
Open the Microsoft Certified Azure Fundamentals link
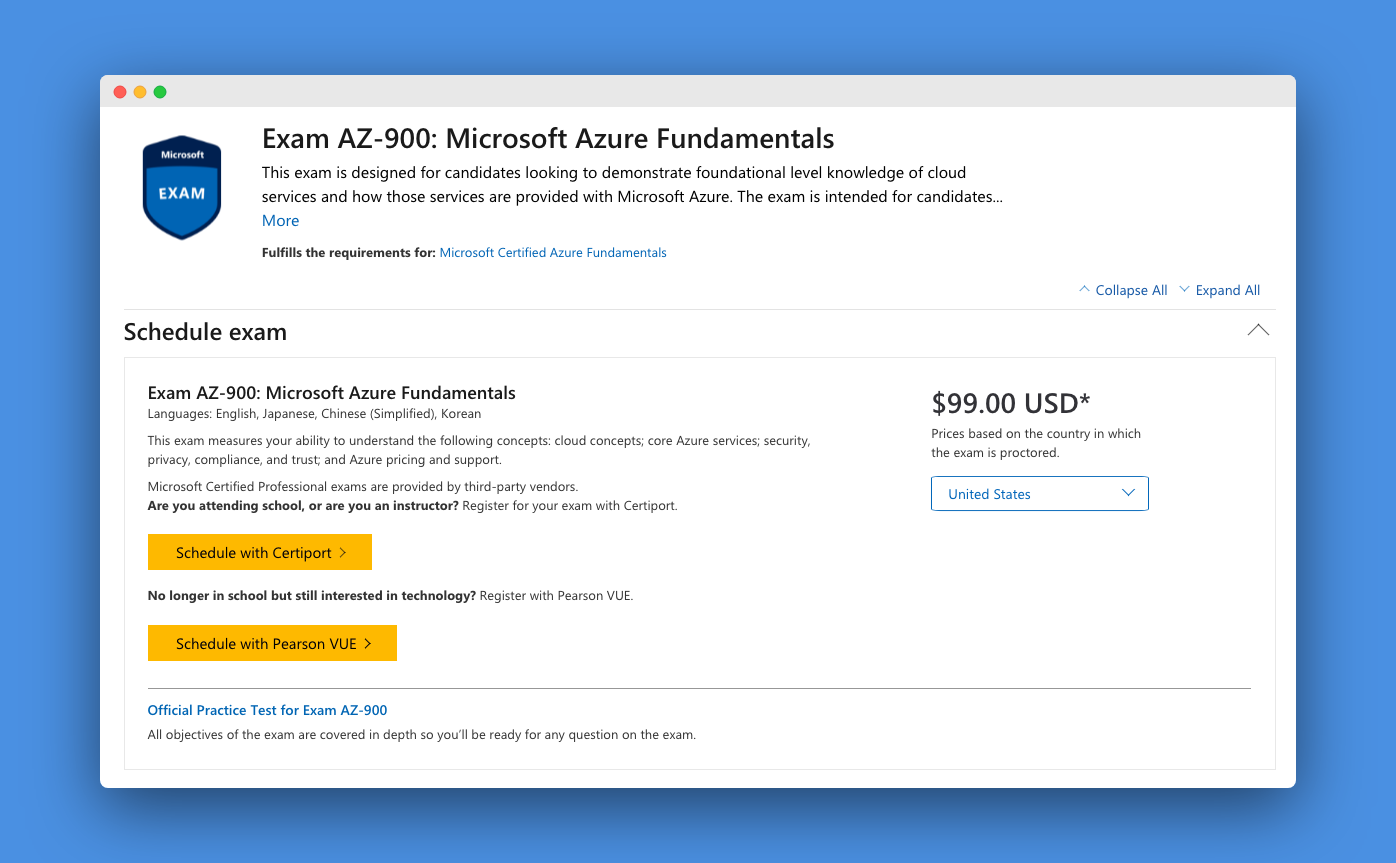[x=553, y=253]
